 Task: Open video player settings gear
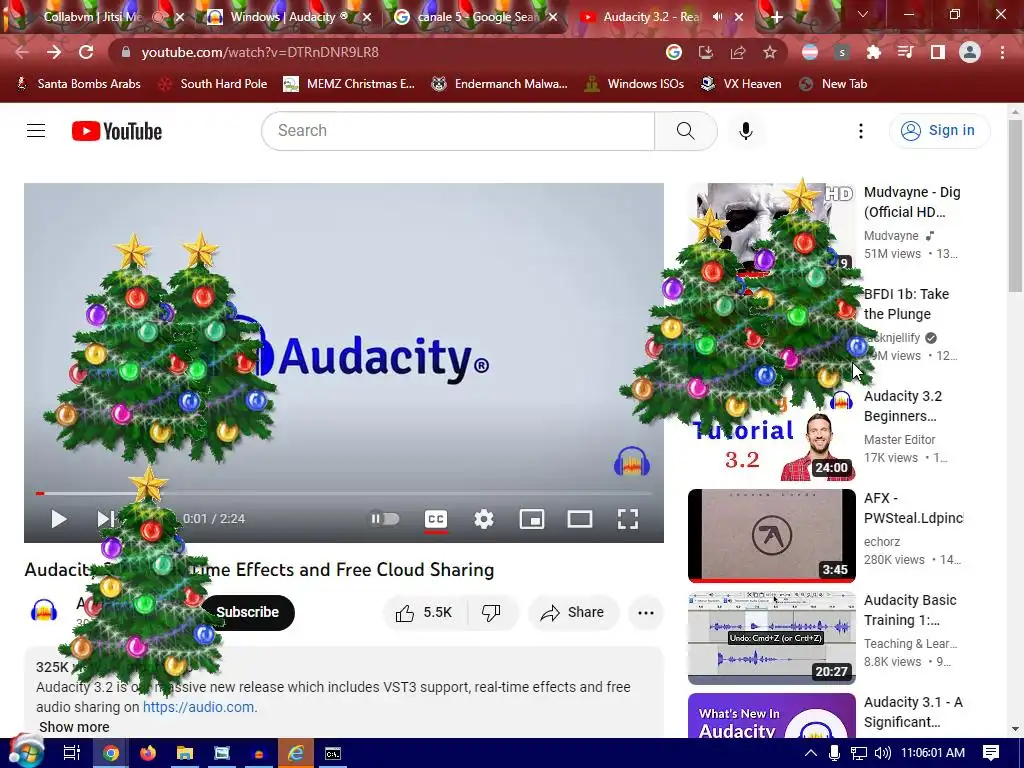(x=484, y=519)
